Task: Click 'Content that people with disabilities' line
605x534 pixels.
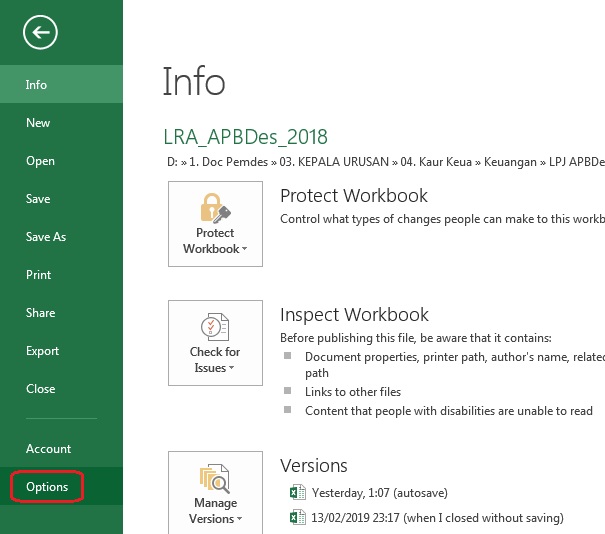Action: pos(449,411)
